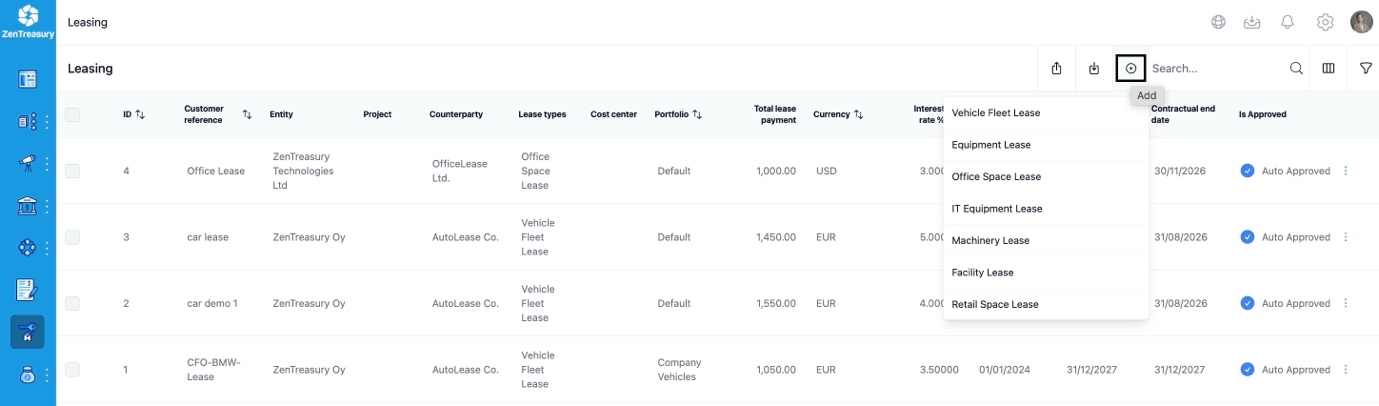
Task: Expand the telescope sidebar submenu dots
Action: pyautogui.click(x=47, y=164)
